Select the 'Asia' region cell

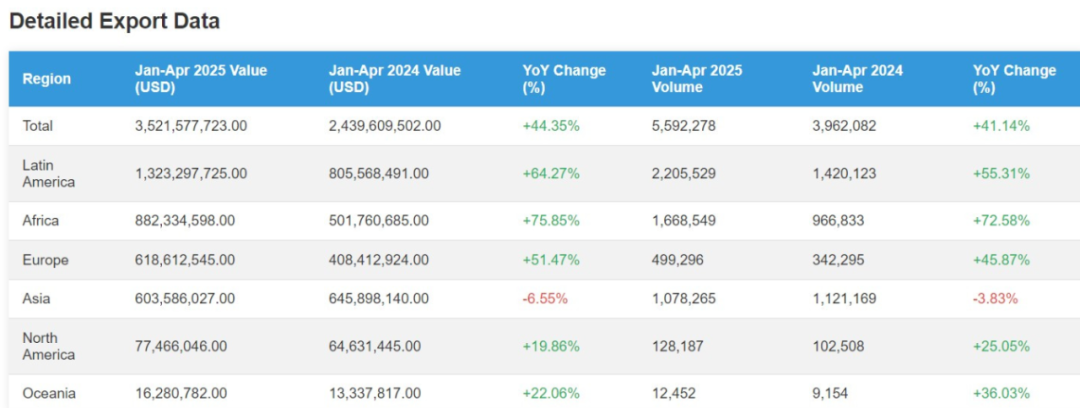pyautogui.click(x=37, y=298)
